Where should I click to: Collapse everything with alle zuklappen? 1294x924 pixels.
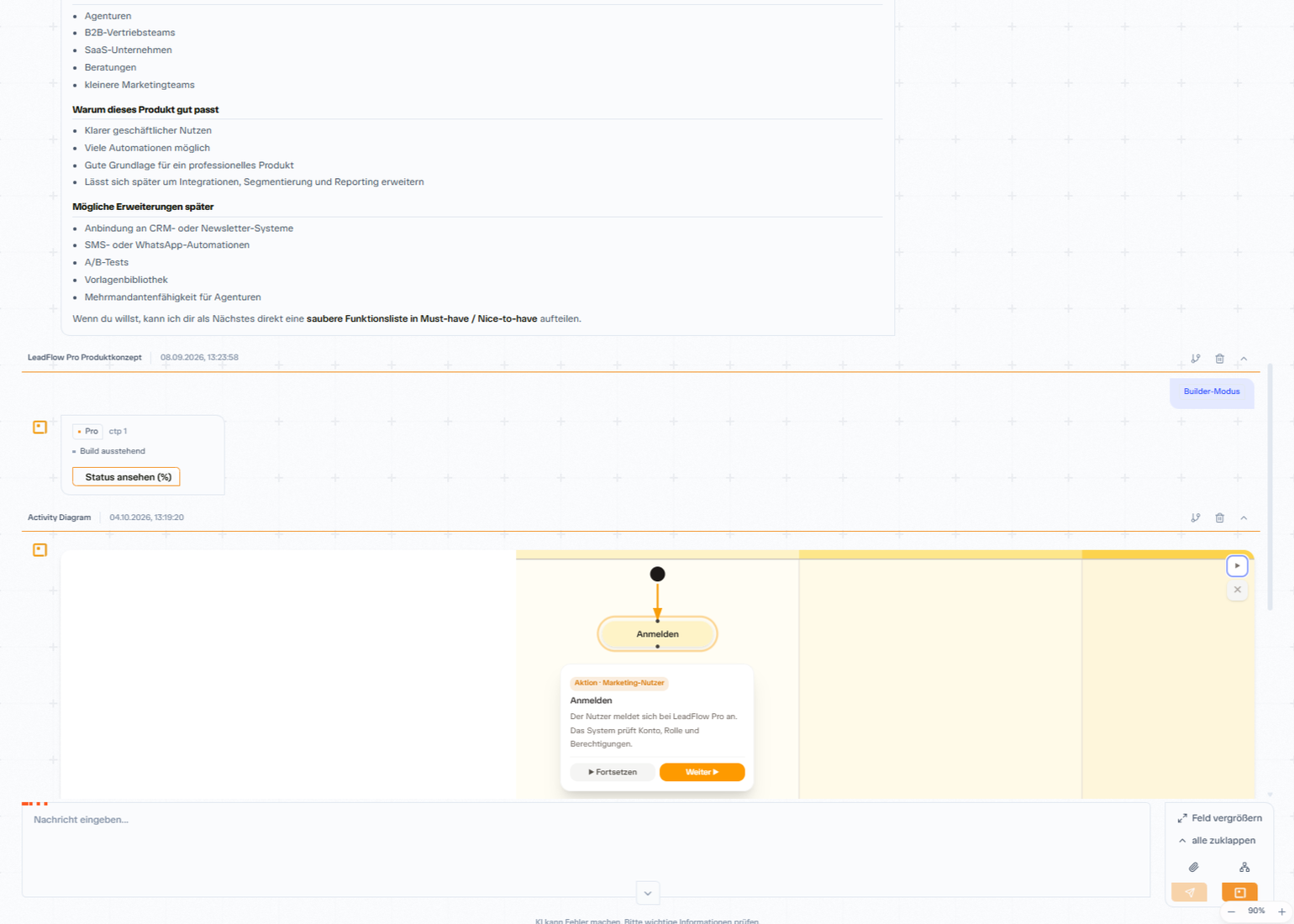(1217, 841)
